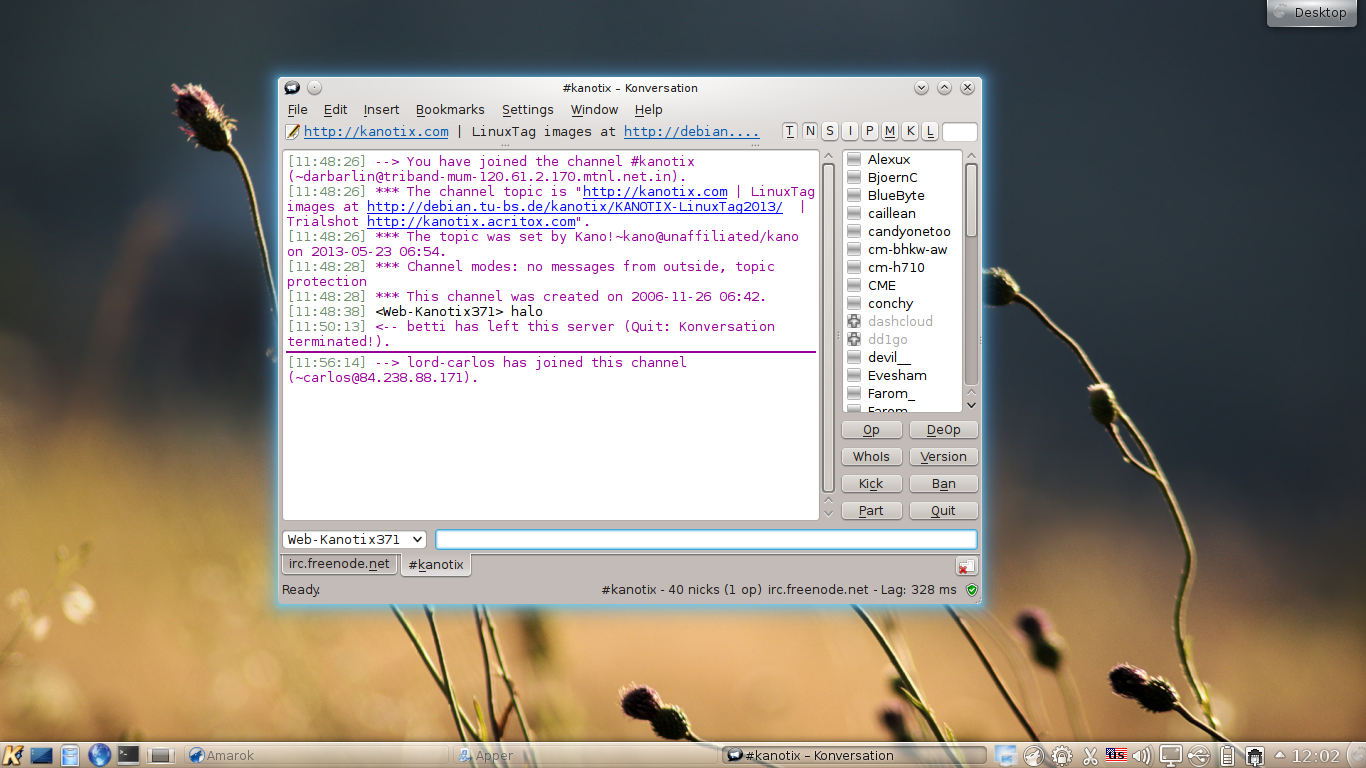Click the battery tray icon
This screenshot has width=1366, height=768.
(x=1227, y=756)
